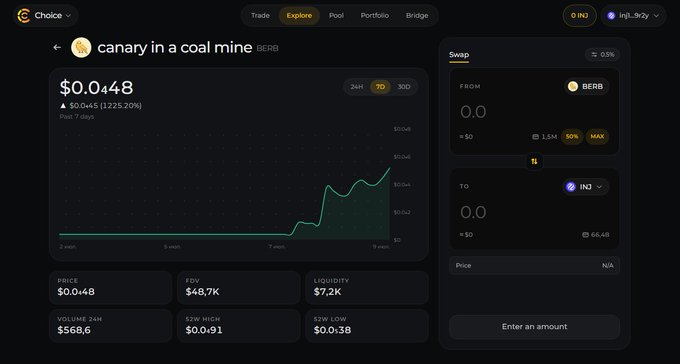Select the 7D chart range

[x=380, y=87]
